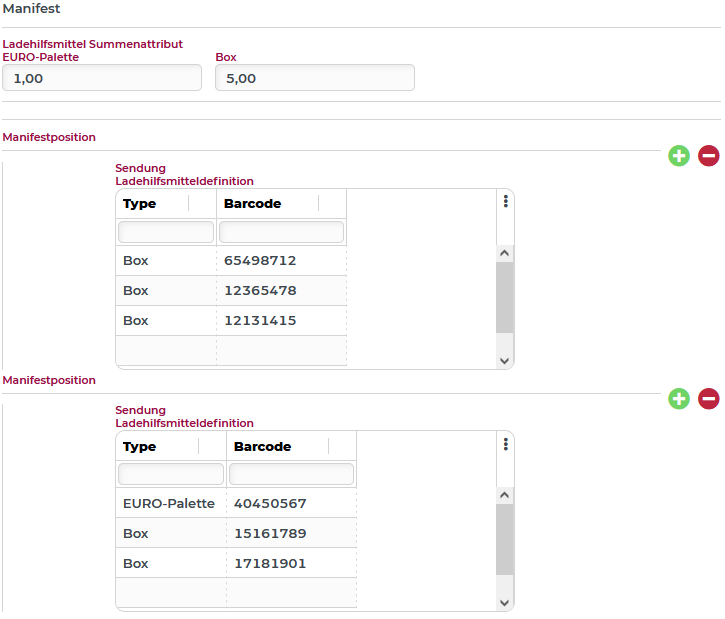Open three-dot menu of second table
725x619 pixels.
506,444
